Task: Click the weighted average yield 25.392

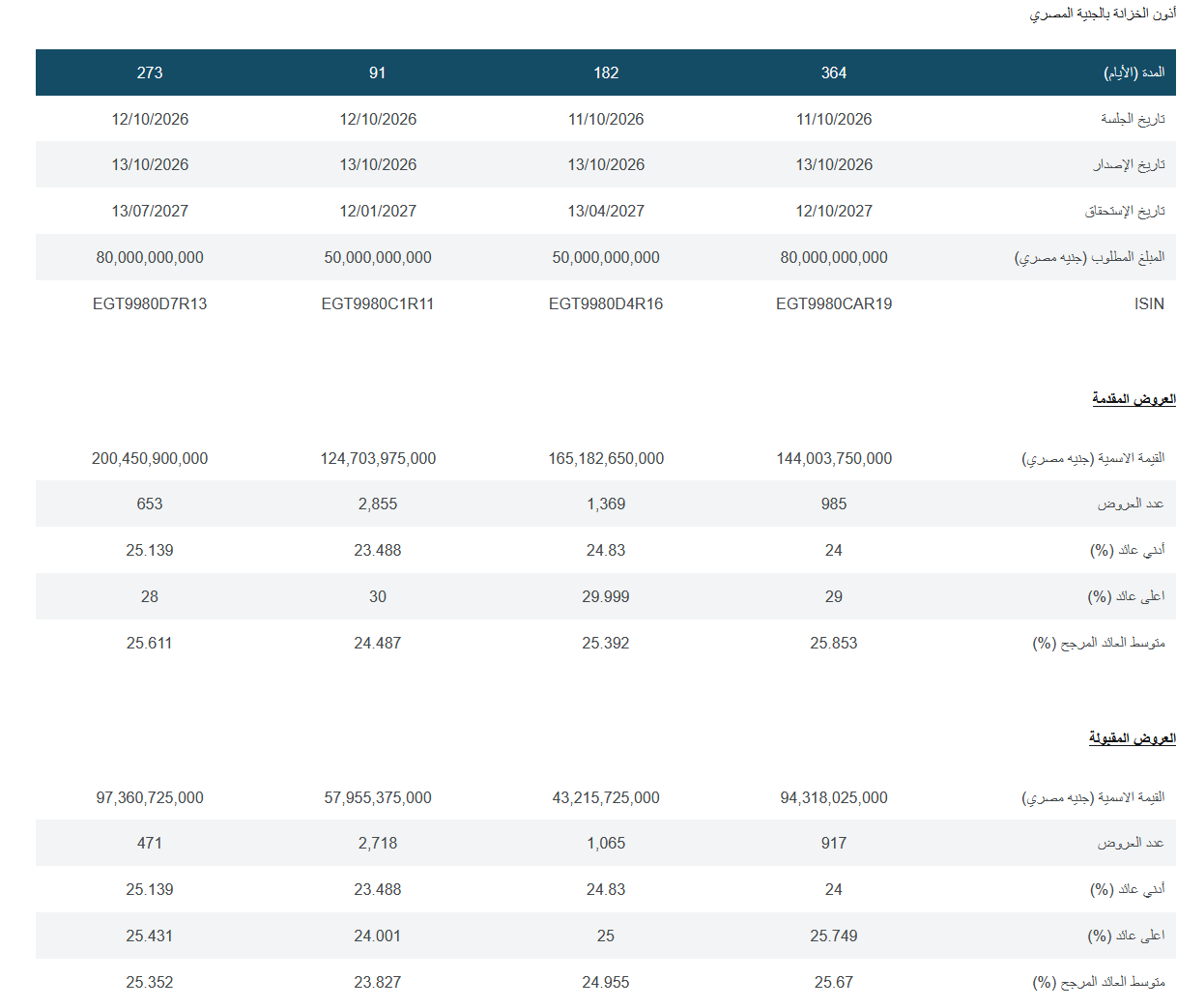Action: point(606,643)
